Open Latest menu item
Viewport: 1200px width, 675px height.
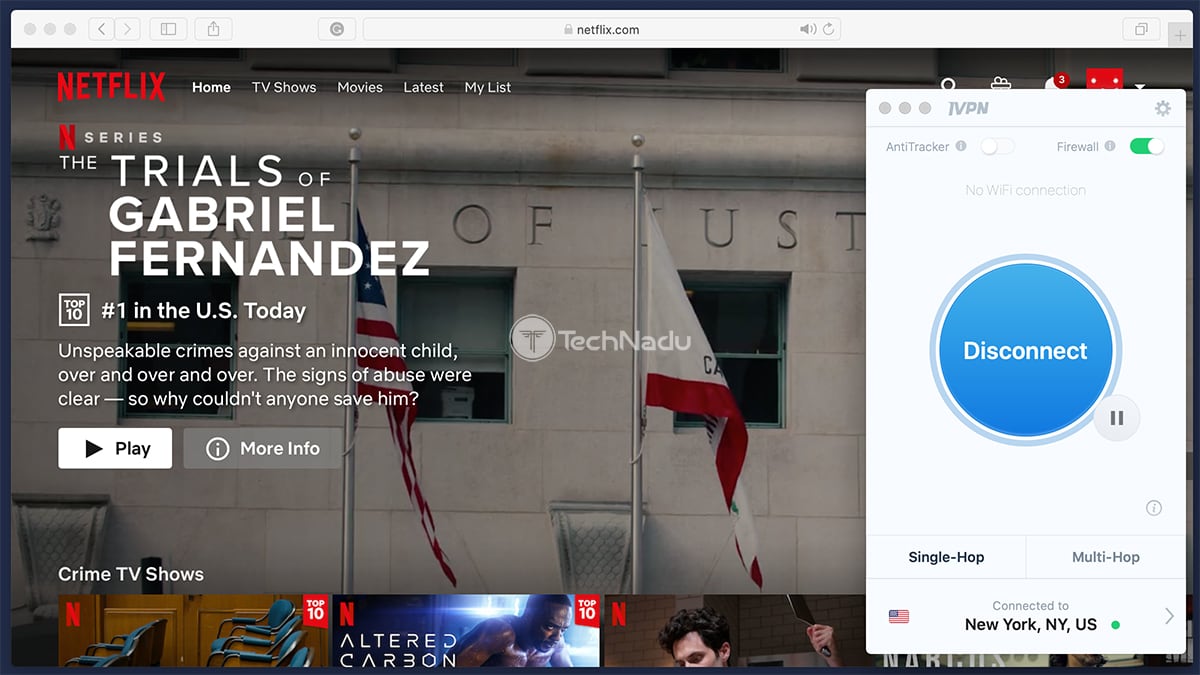pyautogui.click(x=423, y=87)
